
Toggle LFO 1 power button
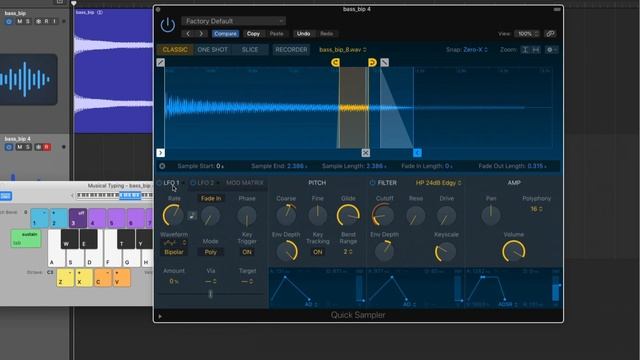tap(160, 183)
